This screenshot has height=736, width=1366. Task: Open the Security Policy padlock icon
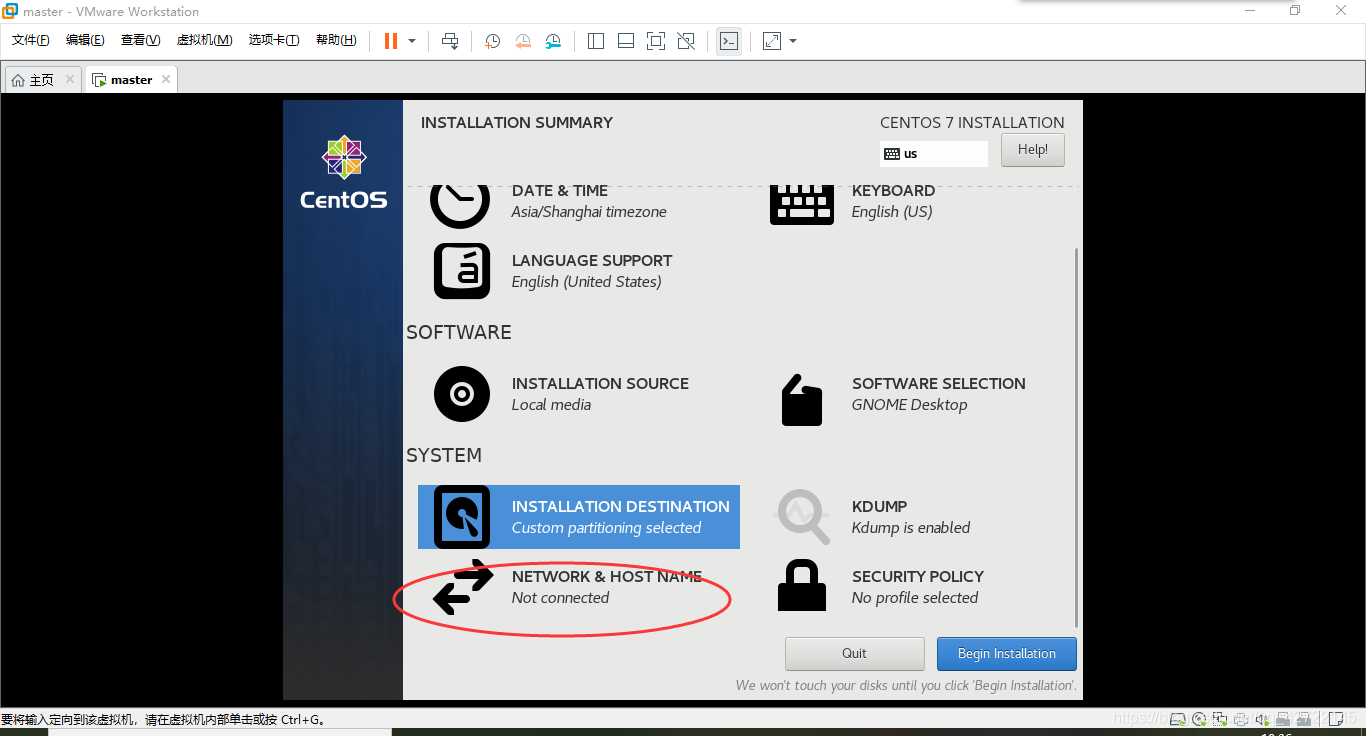802,586
